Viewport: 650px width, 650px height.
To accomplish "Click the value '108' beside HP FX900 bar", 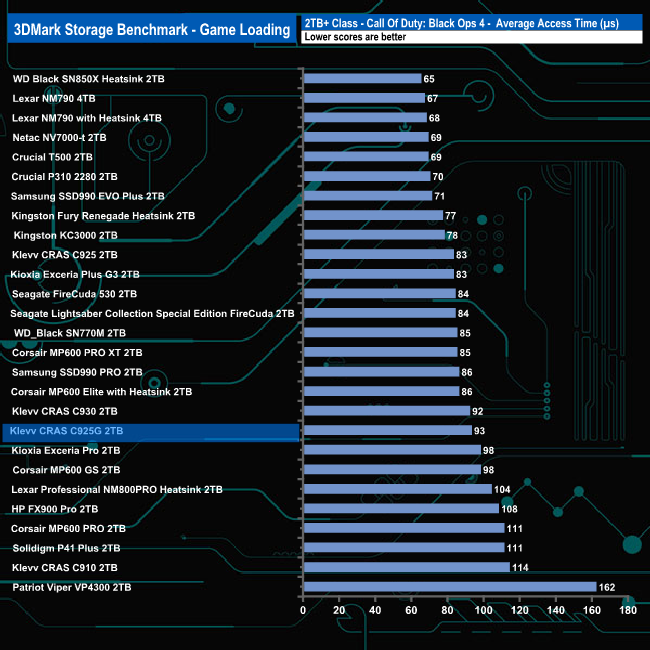I will 509,509.
